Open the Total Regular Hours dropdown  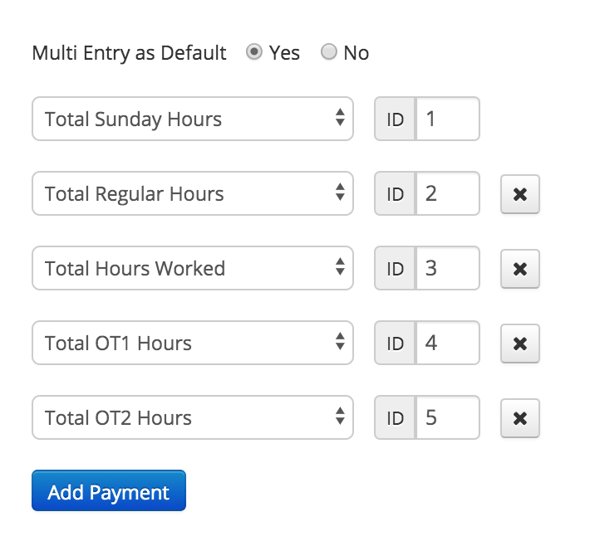(192, 193)
